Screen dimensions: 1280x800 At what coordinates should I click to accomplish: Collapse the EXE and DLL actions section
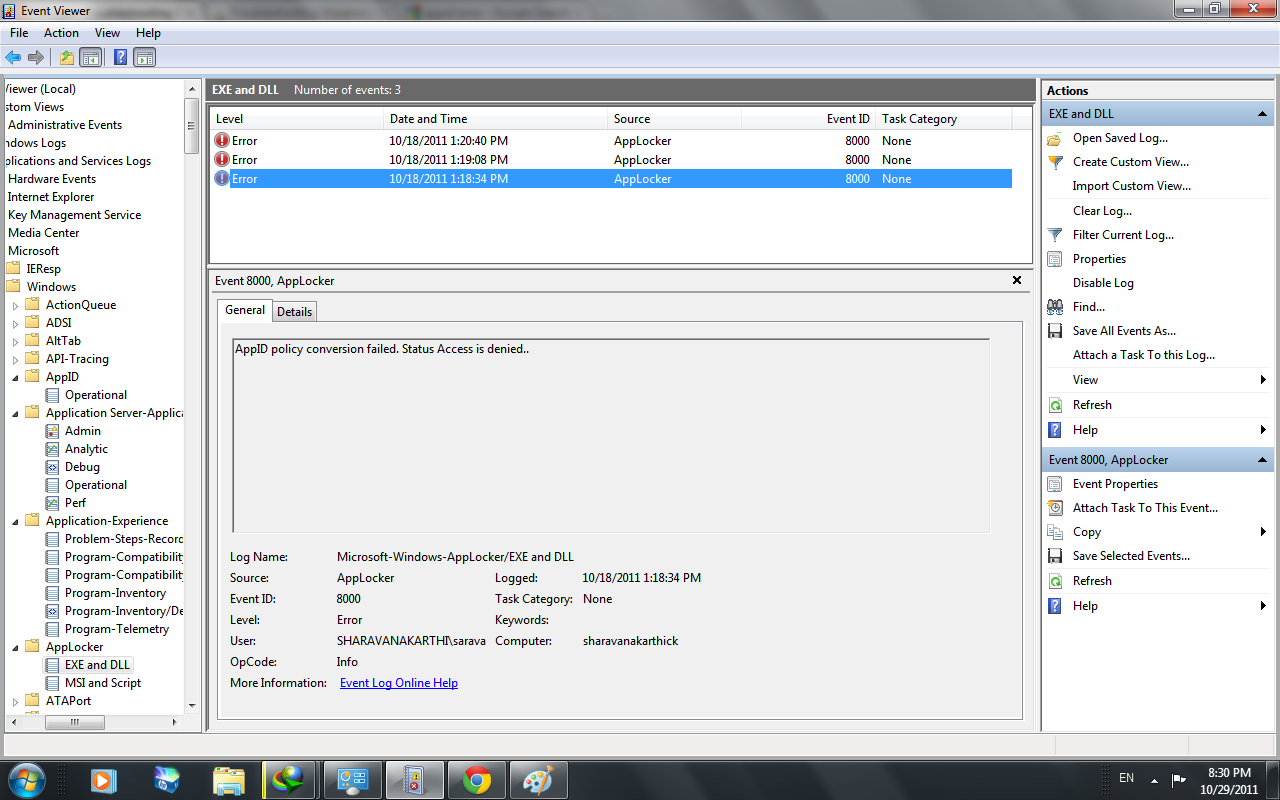coord(1263,114)
